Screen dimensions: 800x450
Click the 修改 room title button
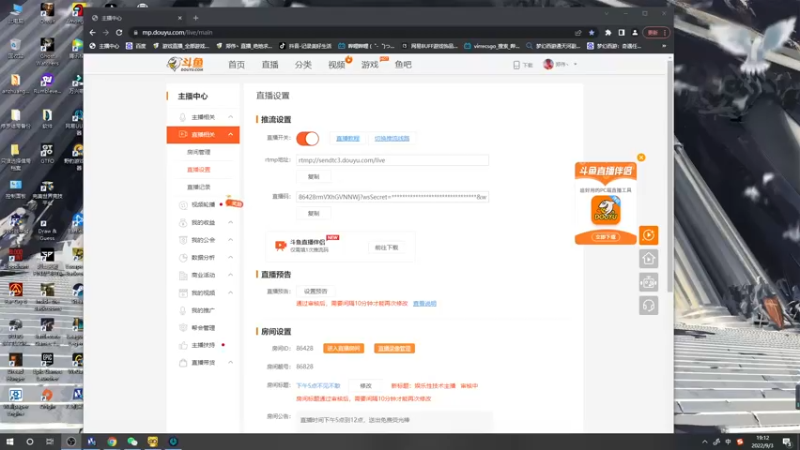(366, 386)
